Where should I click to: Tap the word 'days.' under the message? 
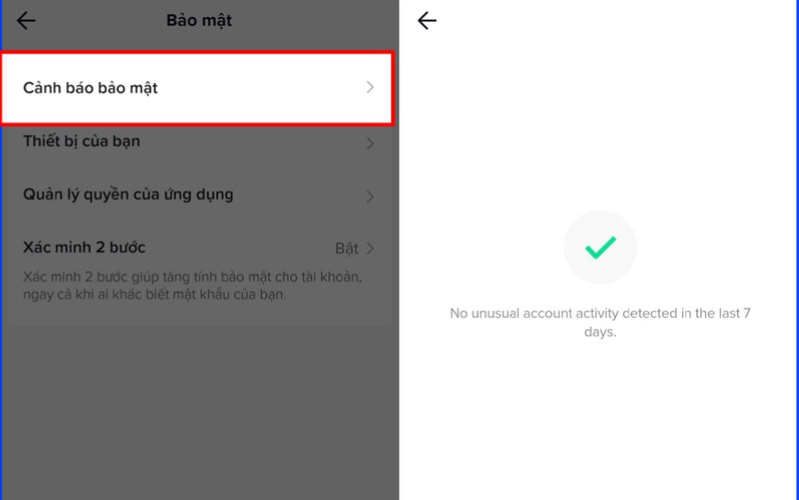coord(600,332)
